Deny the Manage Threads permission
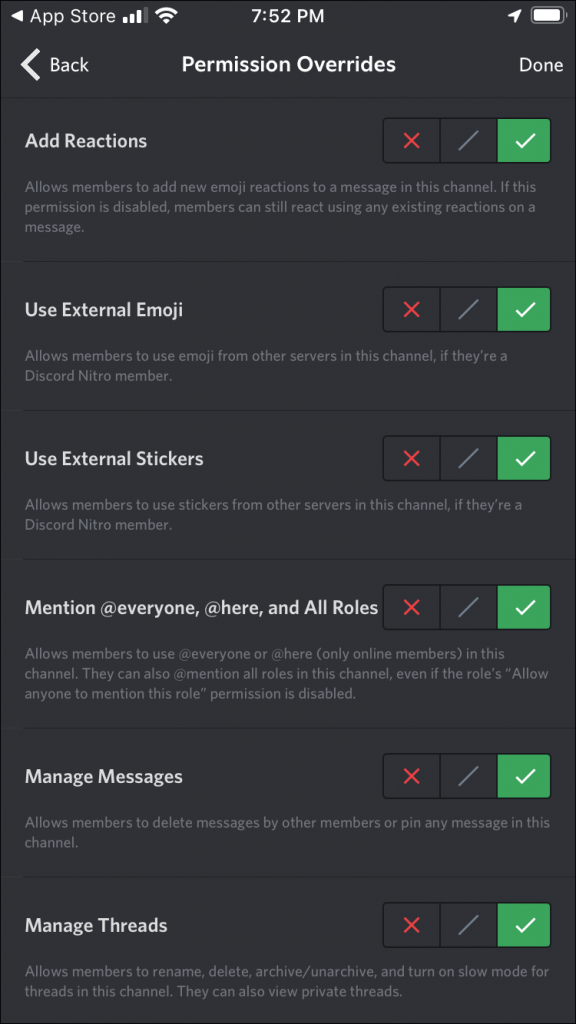The width and height of the screenshot is (576, 1024). [411, 925]
